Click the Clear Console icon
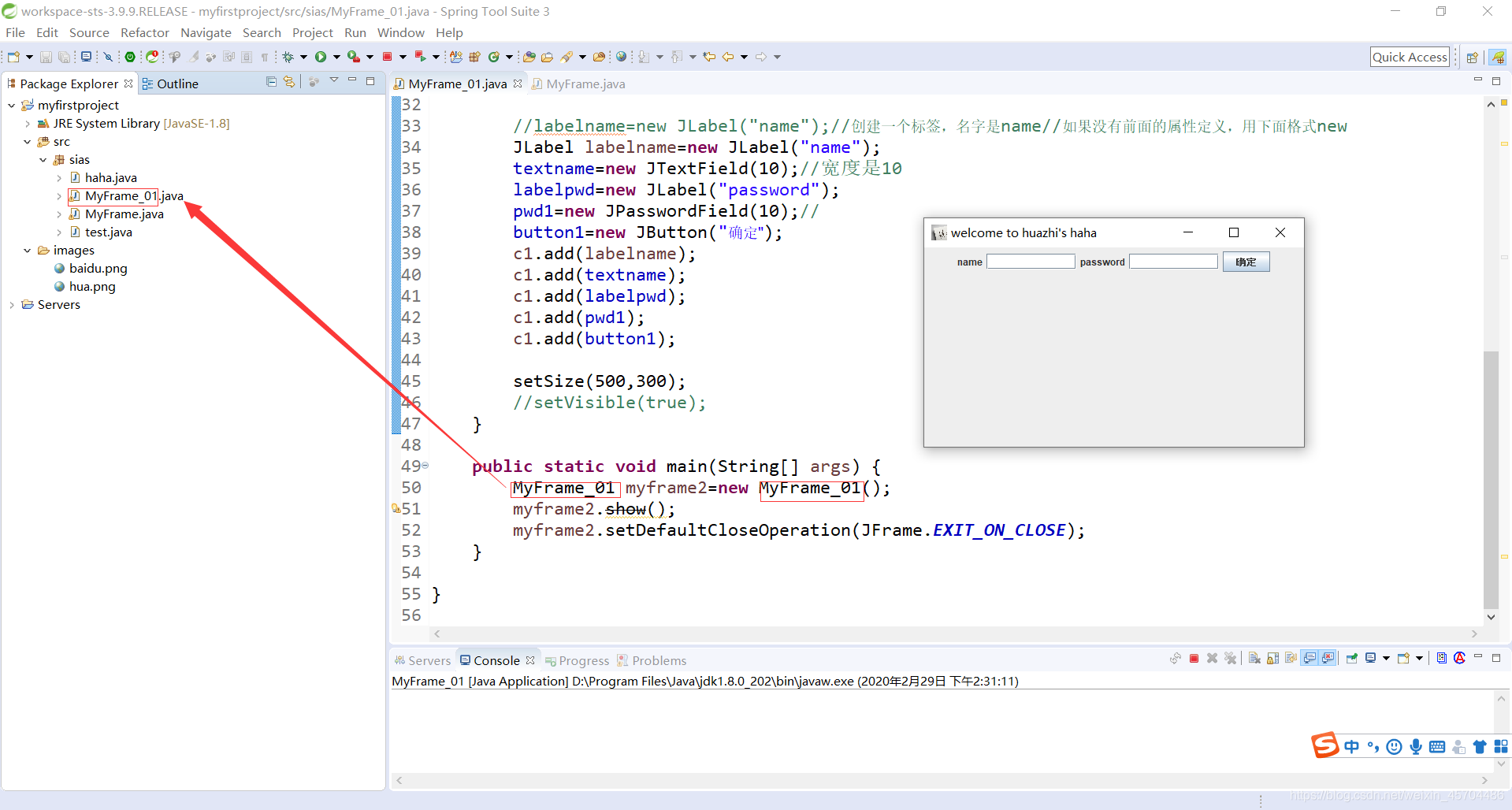Screen dimensions: 1512x810 coord(1254,659)
